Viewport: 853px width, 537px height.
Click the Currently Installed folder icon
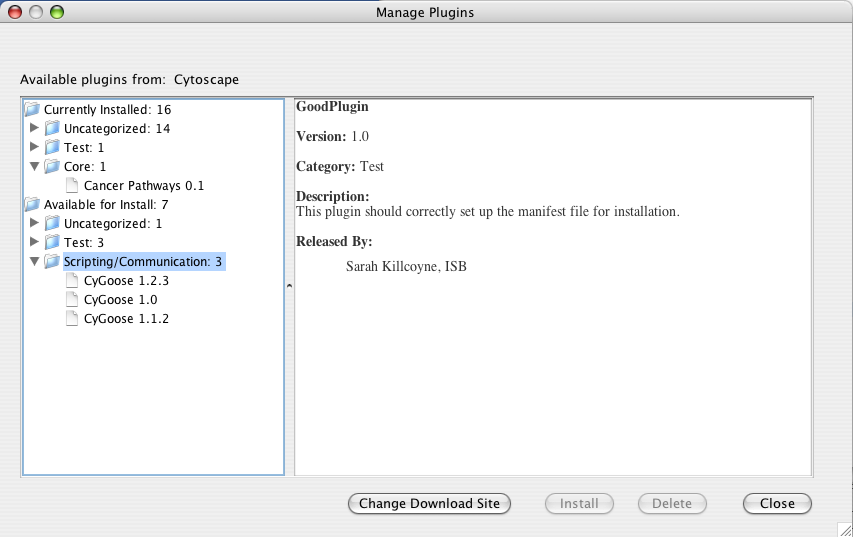click(x=32, y=109)
